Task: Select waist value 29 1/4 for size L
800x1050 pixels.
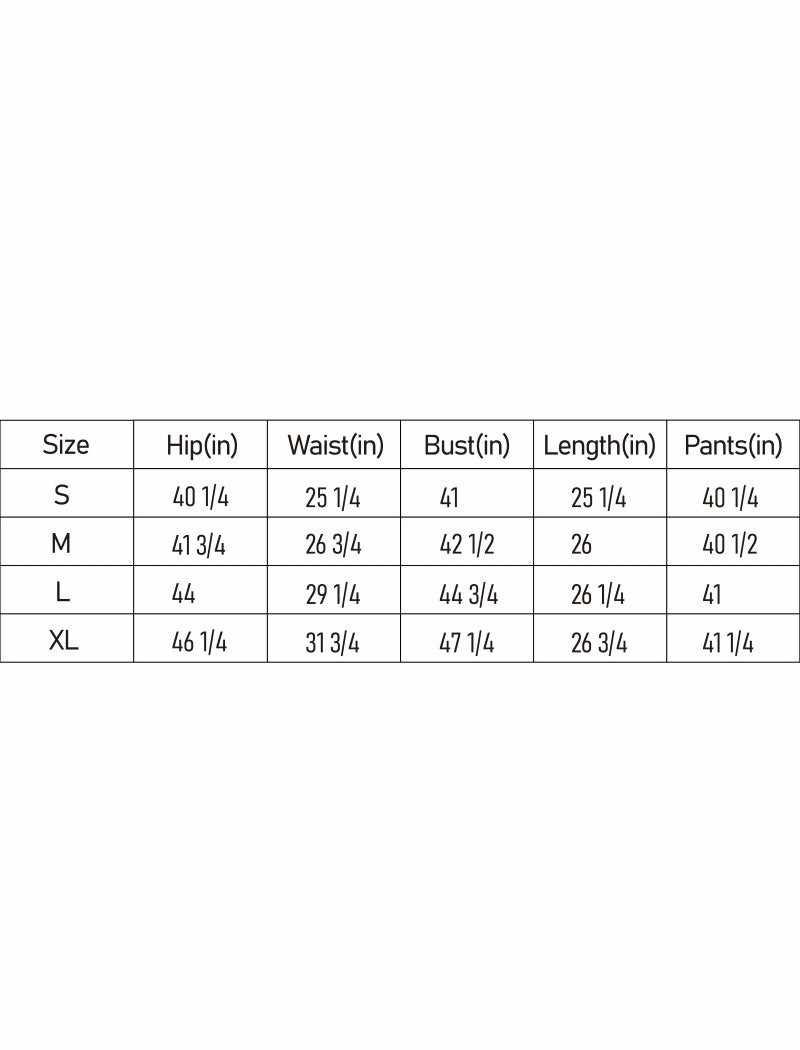Action: point(333,594)
